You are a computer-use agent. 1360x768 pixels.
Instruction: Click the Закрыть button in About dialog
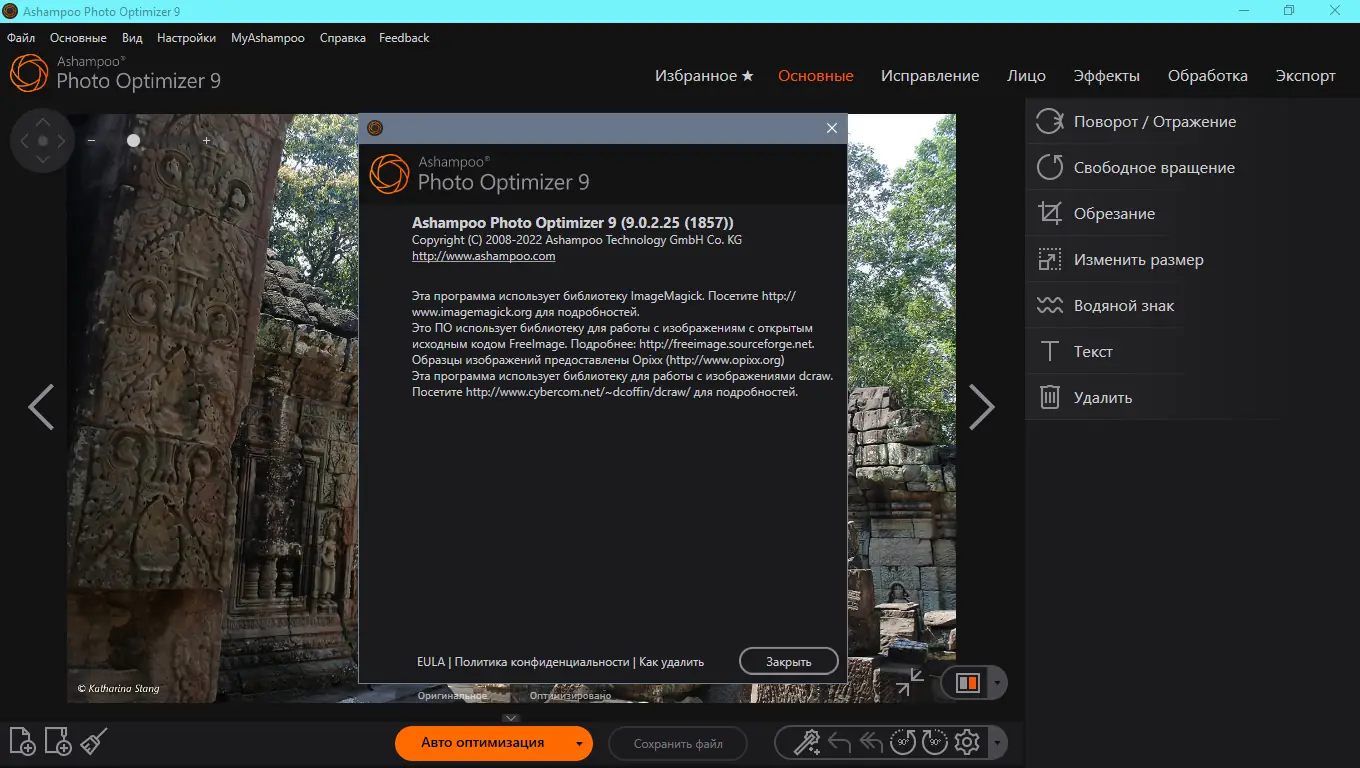pyautogui.click(x=789, y=661)
